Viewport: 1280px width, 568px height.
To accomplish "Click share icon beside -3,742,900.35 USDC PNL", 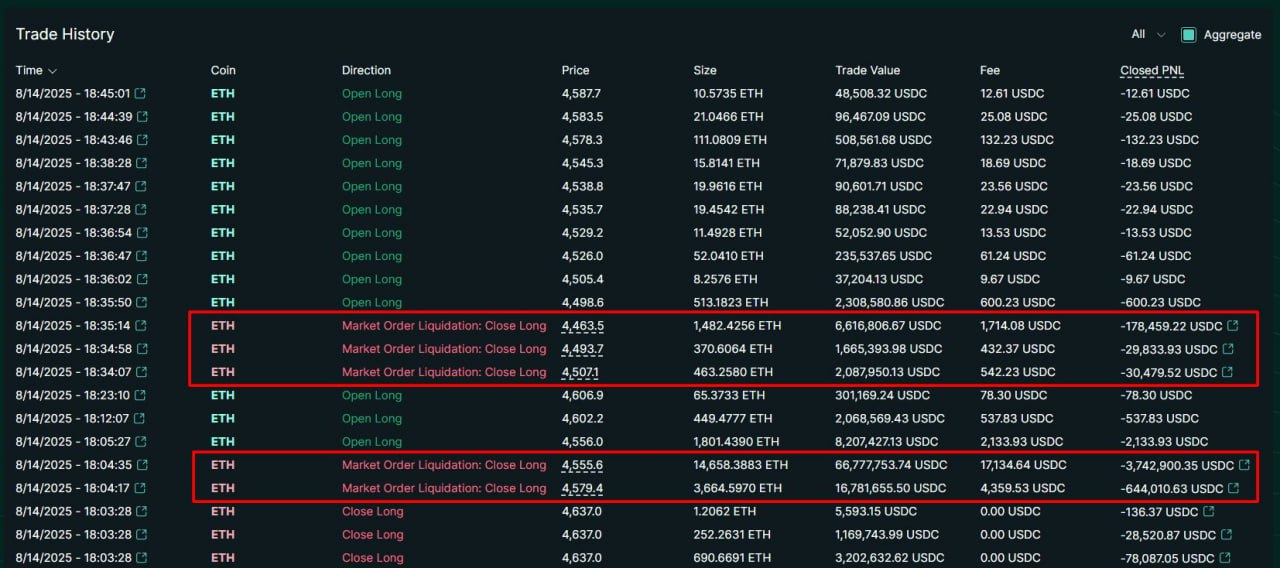I will coord(1244,465).
